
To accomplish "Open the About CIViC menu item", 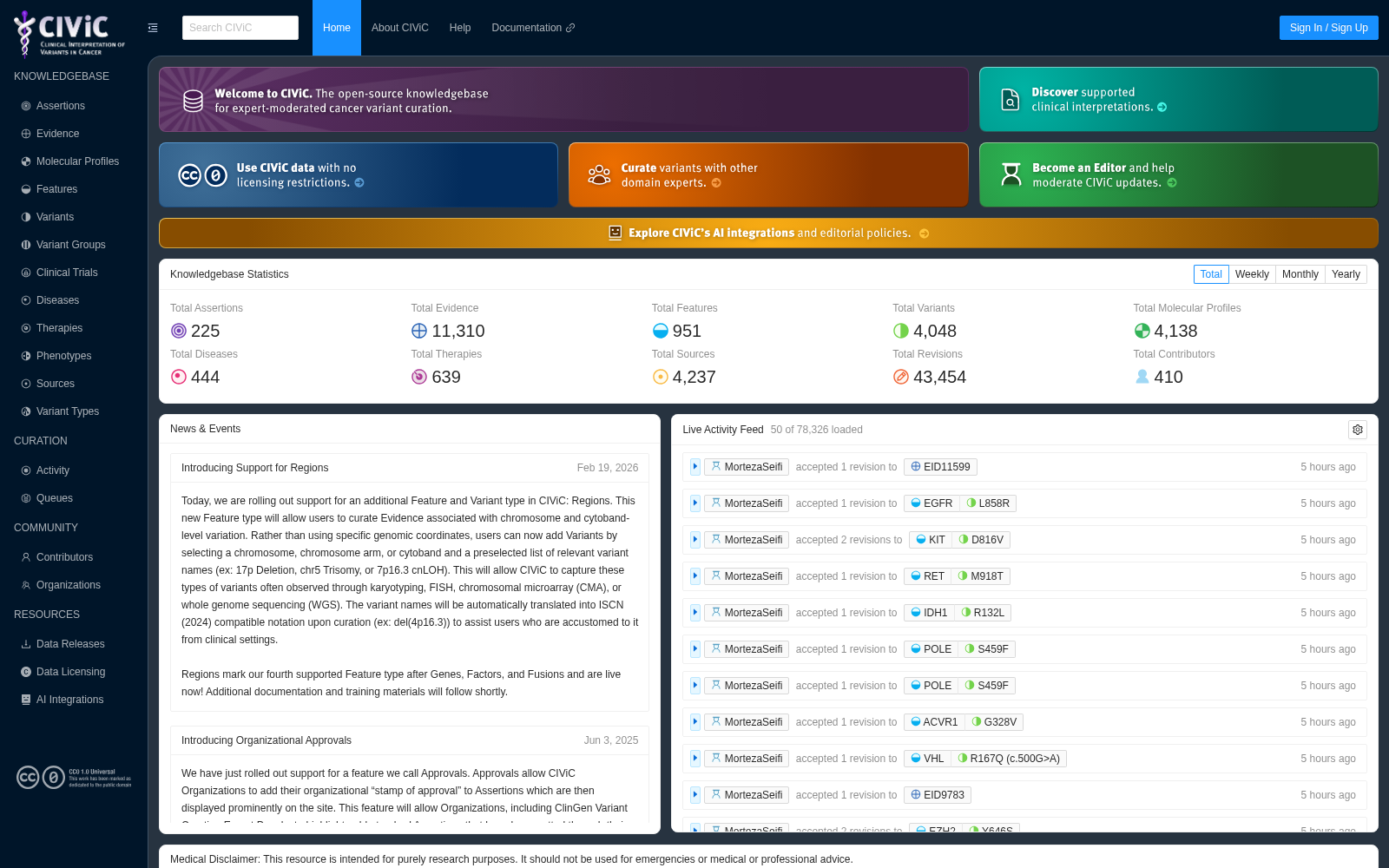I will [400, 28].
